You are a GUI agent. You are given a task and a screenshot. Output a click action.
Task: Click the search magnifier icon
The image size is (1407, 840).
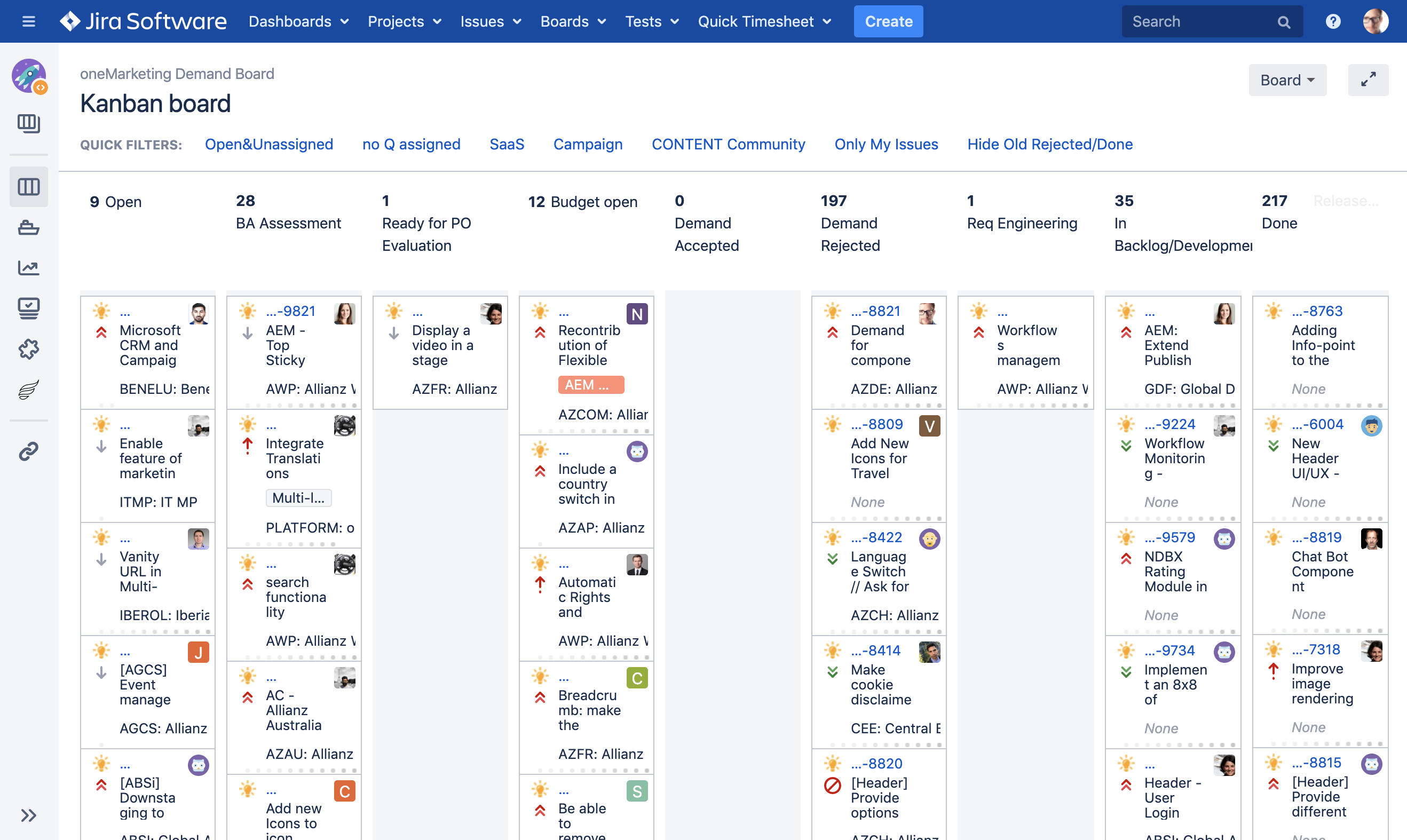pos(1284,22)
